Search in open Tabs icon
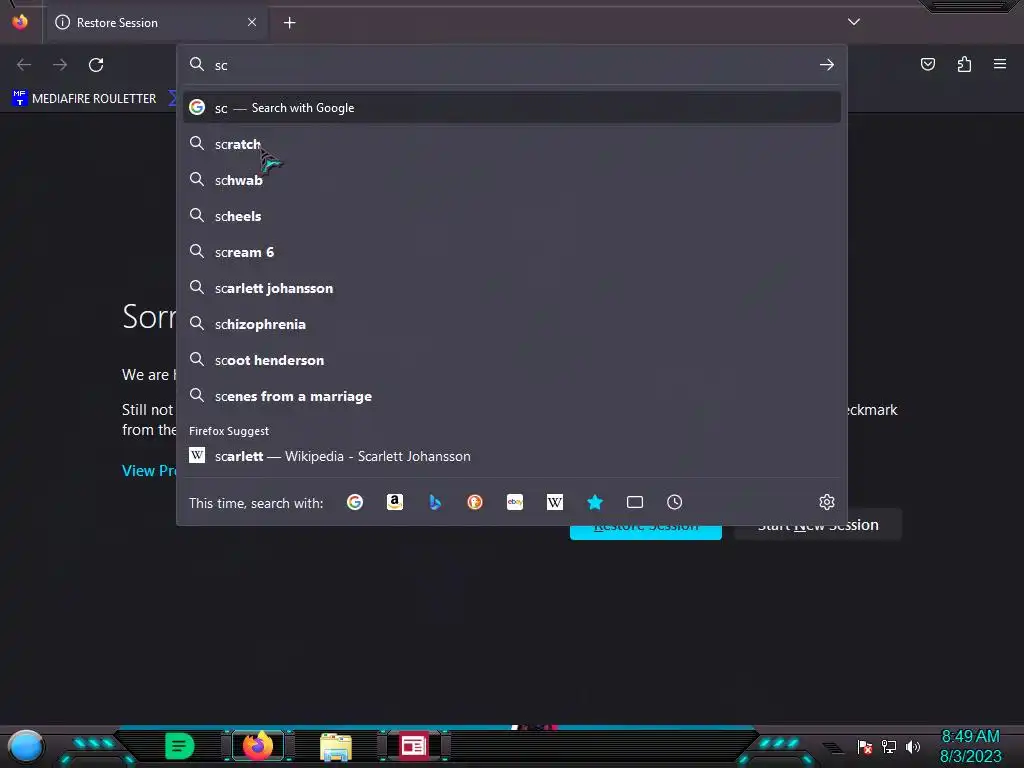 635,502
